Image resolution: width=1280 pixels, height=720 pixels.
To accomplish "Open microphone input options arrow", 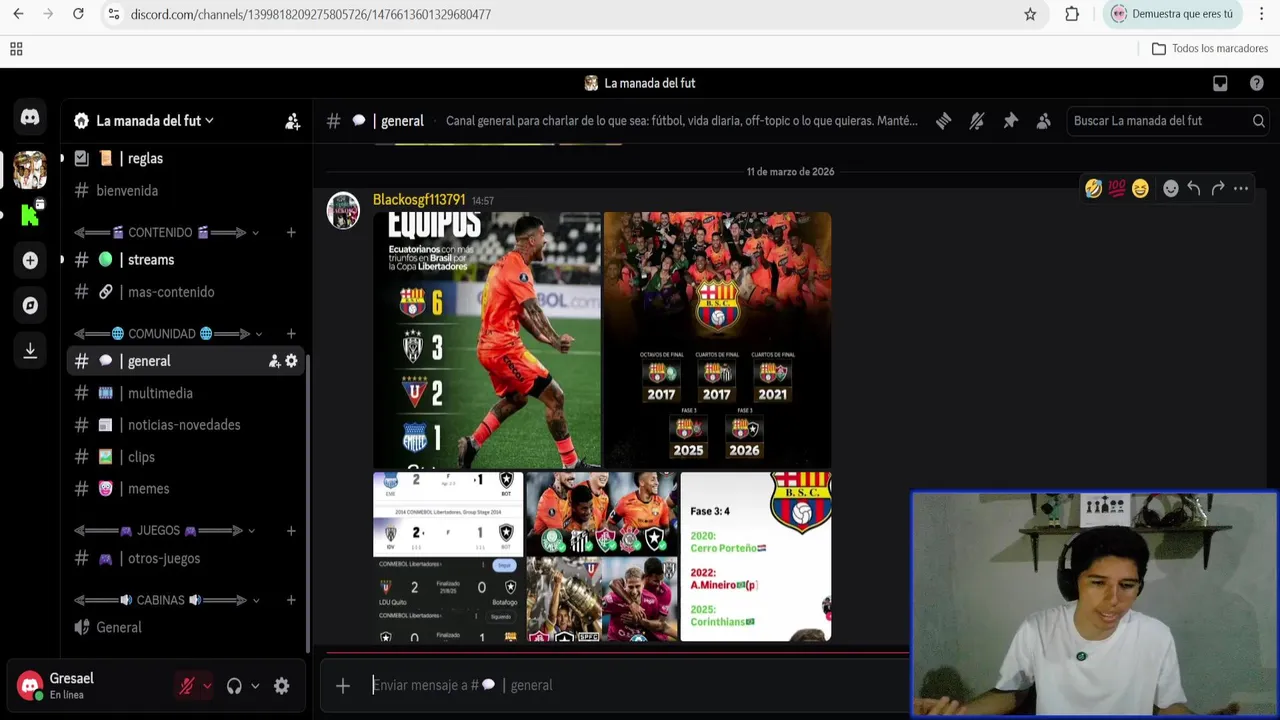I will (207, 686).
